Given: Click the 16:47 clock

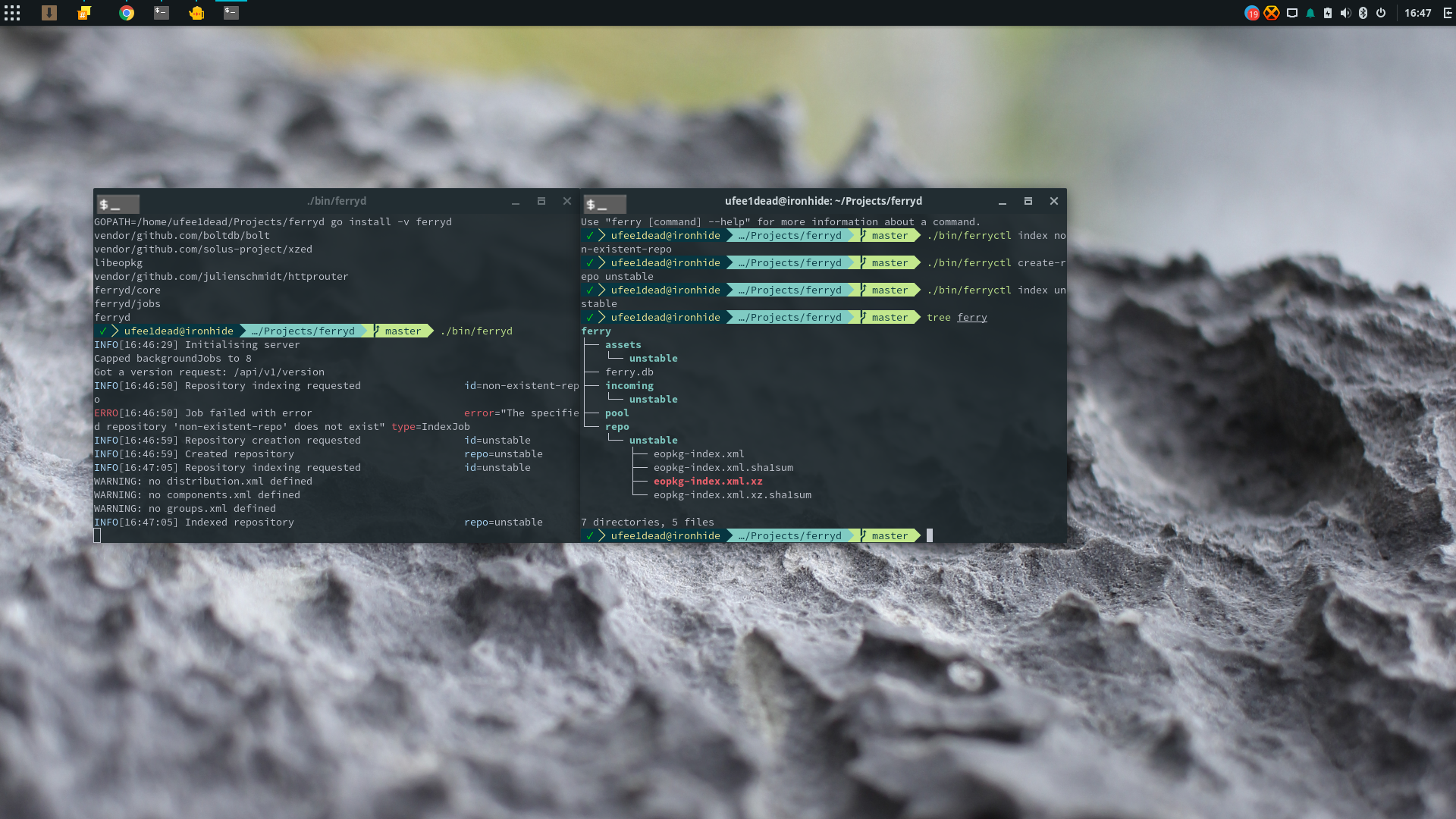Looking at the screenshot, I should point(1417,13).
